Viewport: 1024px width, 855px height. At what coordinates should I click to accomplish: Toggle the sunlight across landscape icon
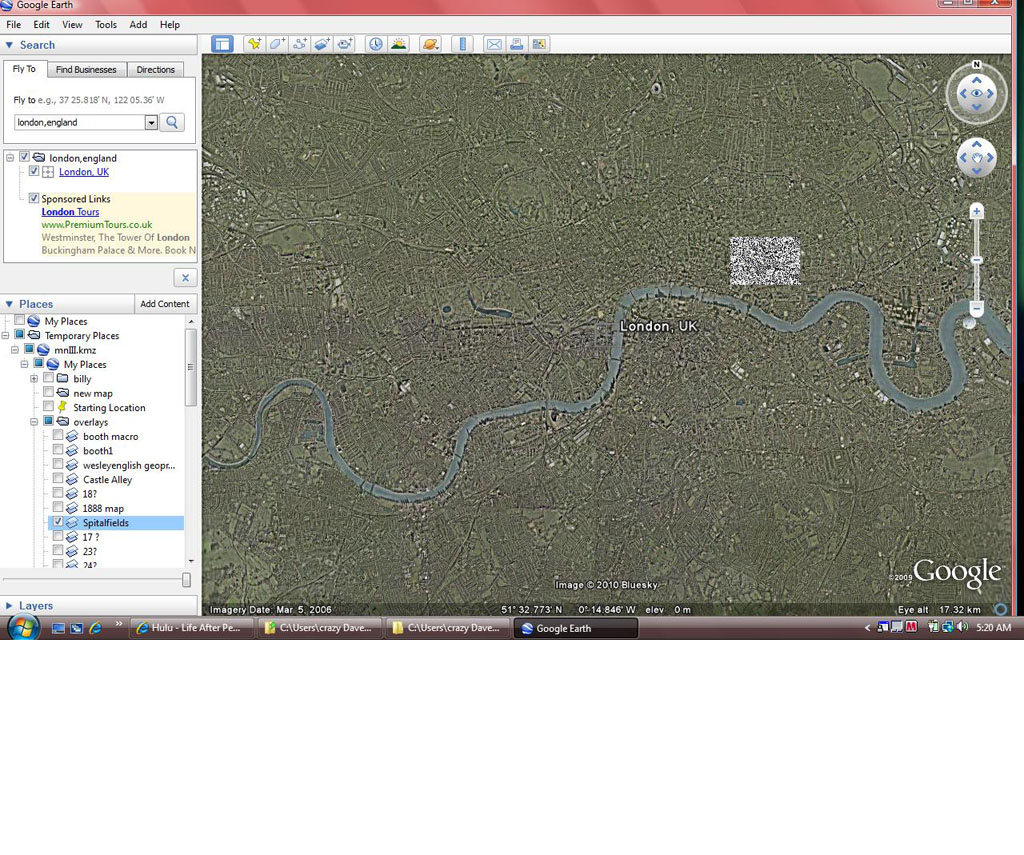(x=398, y=44)
